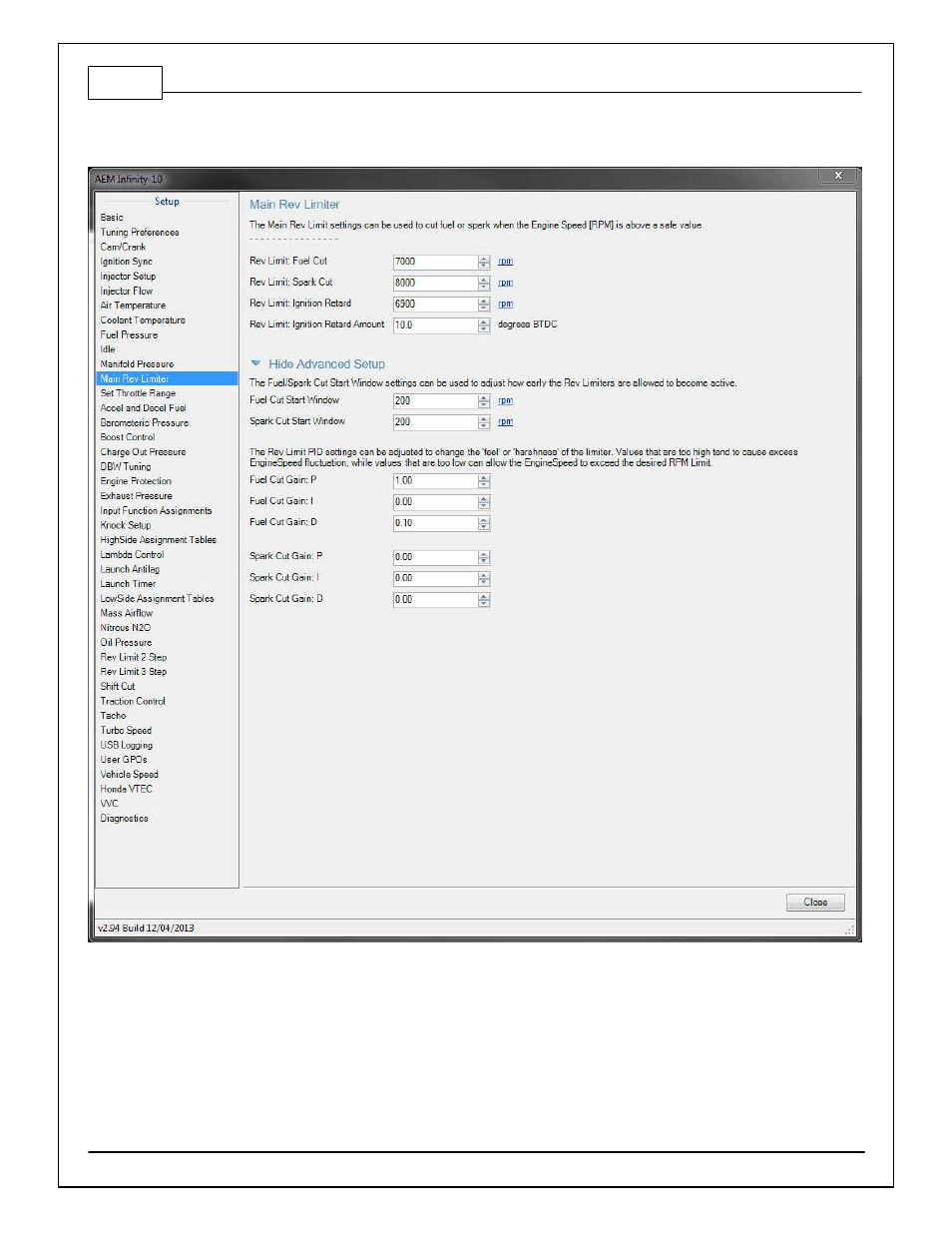Select Cam/Crank setup page

coord(123,247)
